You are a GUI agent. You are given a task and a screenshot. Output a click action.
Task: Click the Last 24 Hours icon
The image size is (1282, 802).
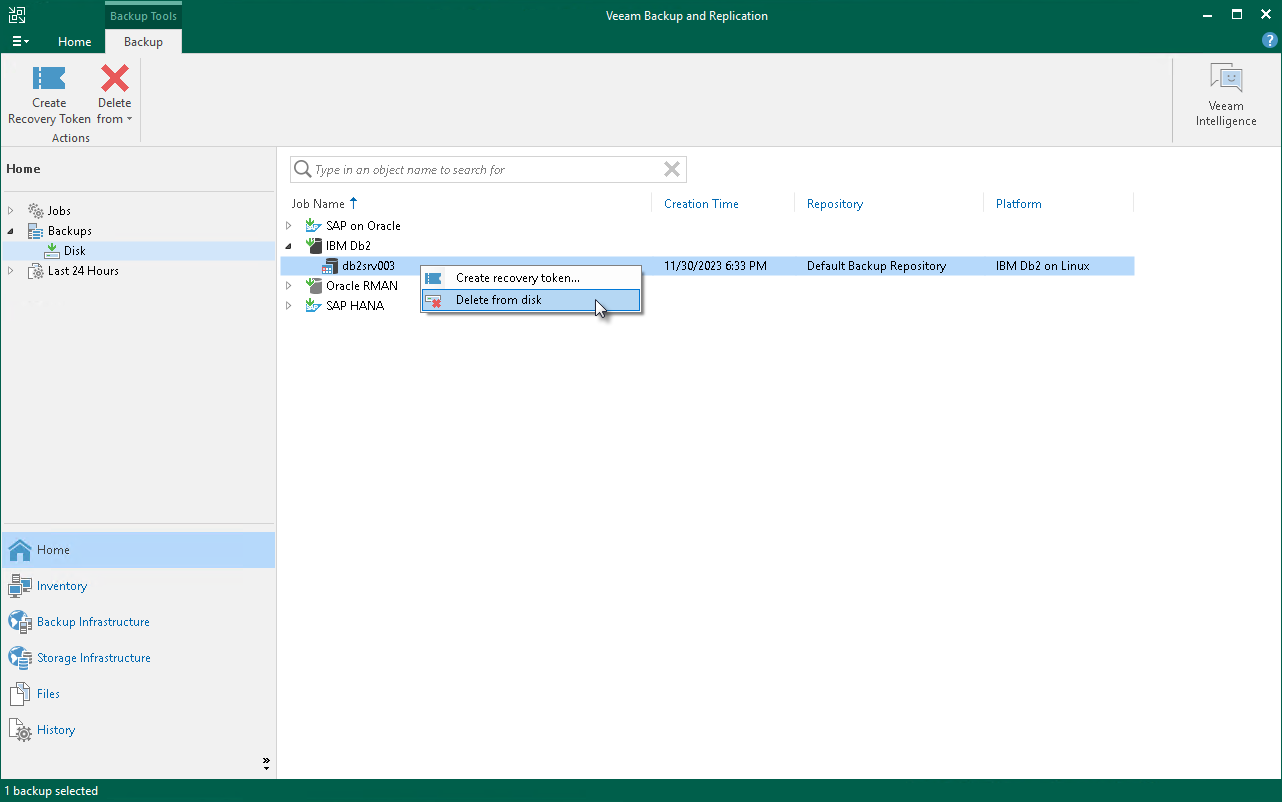click(x=36, y=271)
